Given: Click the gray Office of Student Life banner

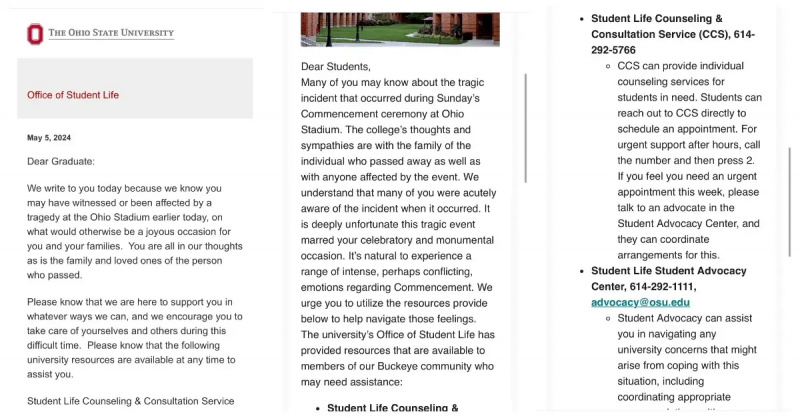Looking at the screenshot, I should coord(135,88).
